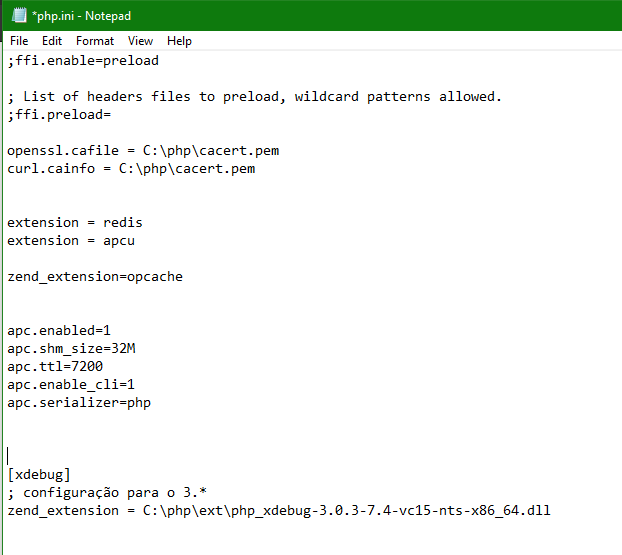Place cursor in the ;ffi.enable=preload line
This screenshot has height=555, width=622.
83,61
